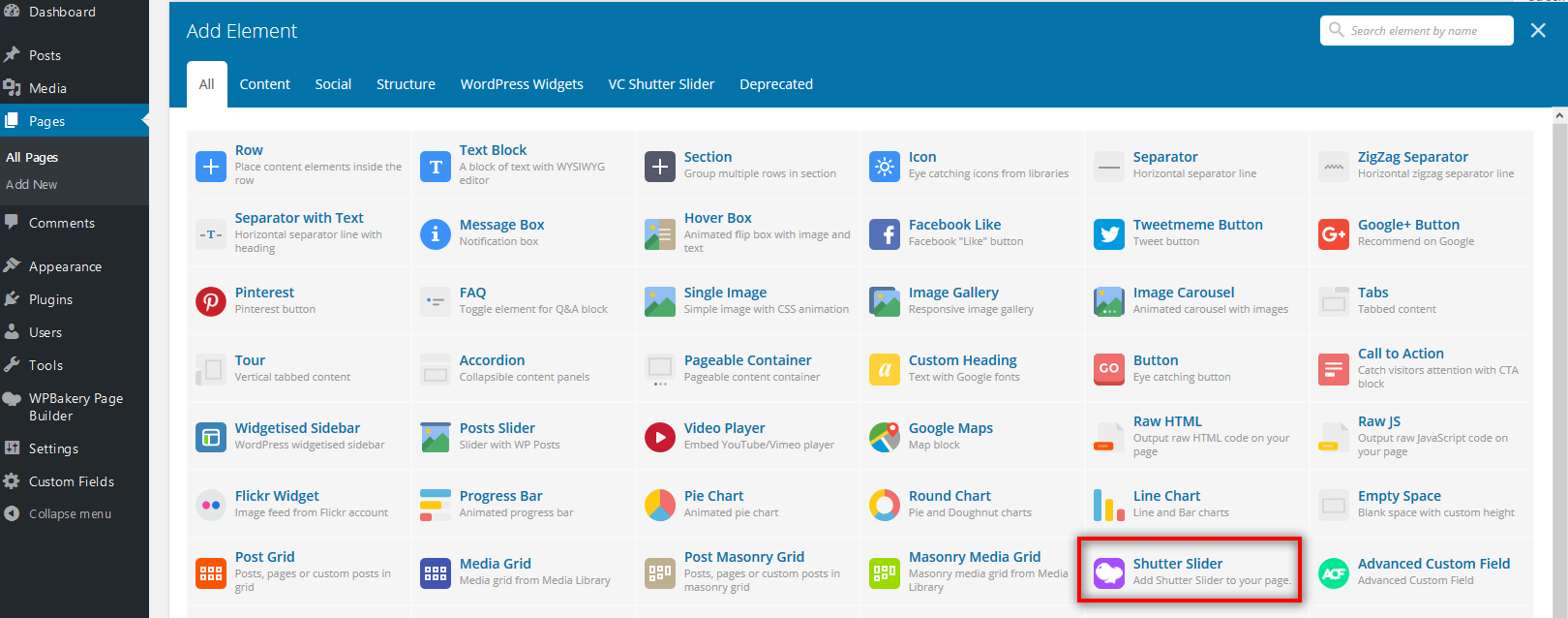Image resolution: width=1568 pixels, height=618 pixels.
Task: Click the Post Grid orange icon
Action: click(211, 573)
